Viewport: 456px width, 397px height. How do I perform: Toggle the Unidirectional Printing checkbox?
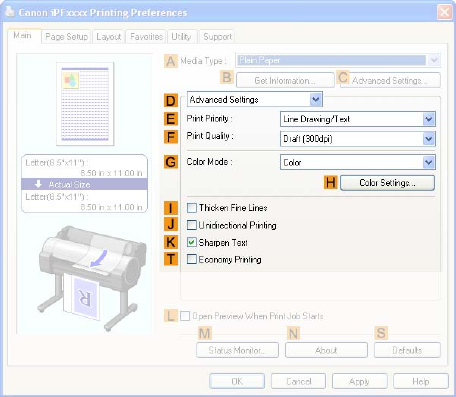[192, 225]
